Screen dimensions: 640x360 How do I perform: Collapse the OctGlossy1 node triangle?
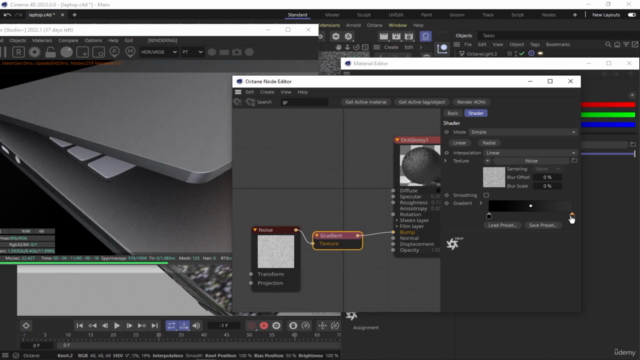point(397,140)
